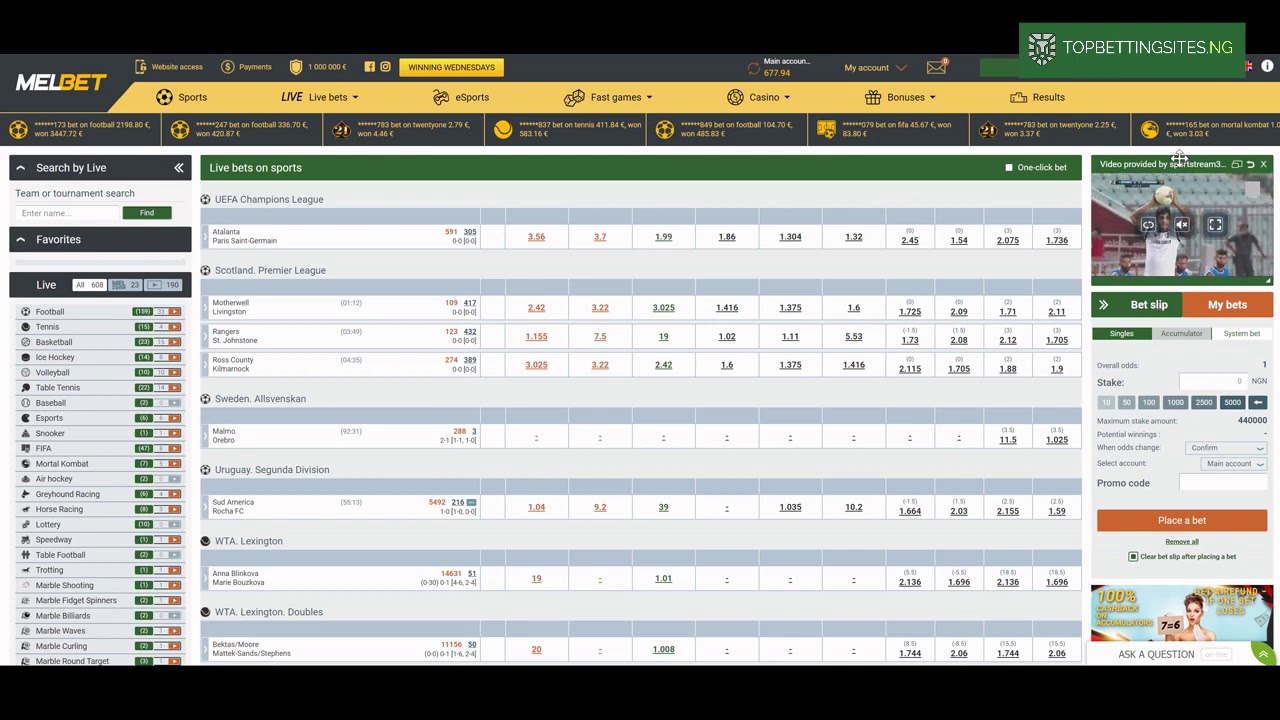Viewport: 1280px width, 720px height.
Task: Click Volleyball video stream icon
Action: [174, 373]
